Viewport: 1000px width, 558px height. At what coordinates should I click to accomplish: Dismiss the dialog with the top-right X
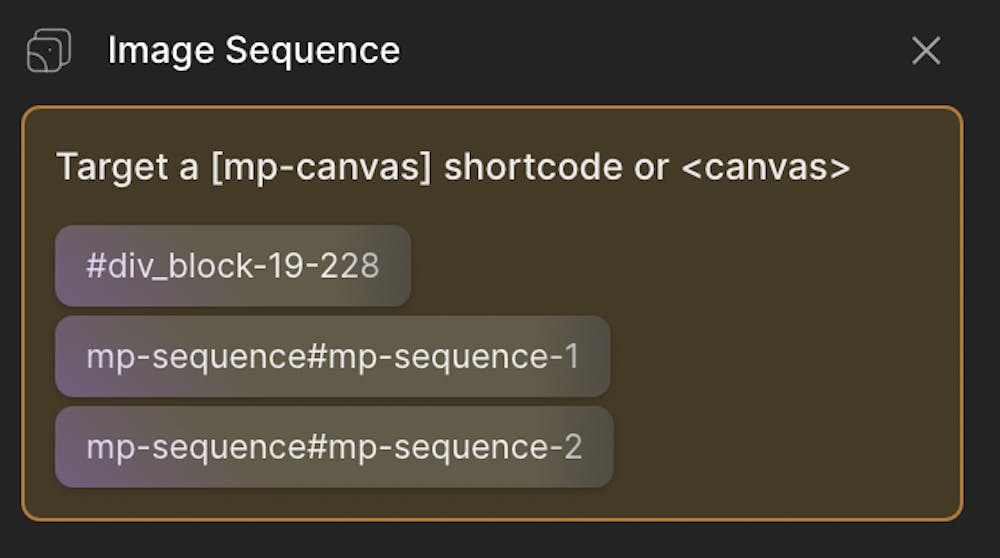pos(925,50)
